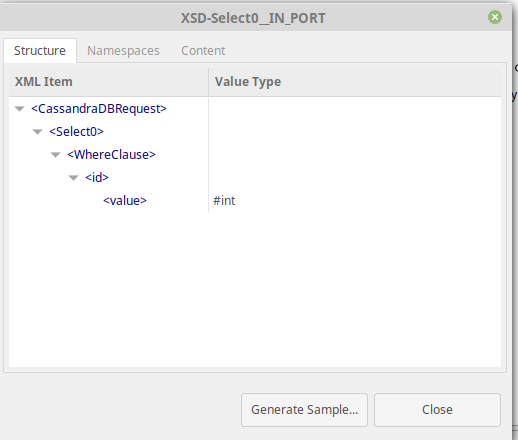Viewport: 518px width, 440px height.
Task: Collapse the WhereClause node arrow
Action: [x=56, y=155]
